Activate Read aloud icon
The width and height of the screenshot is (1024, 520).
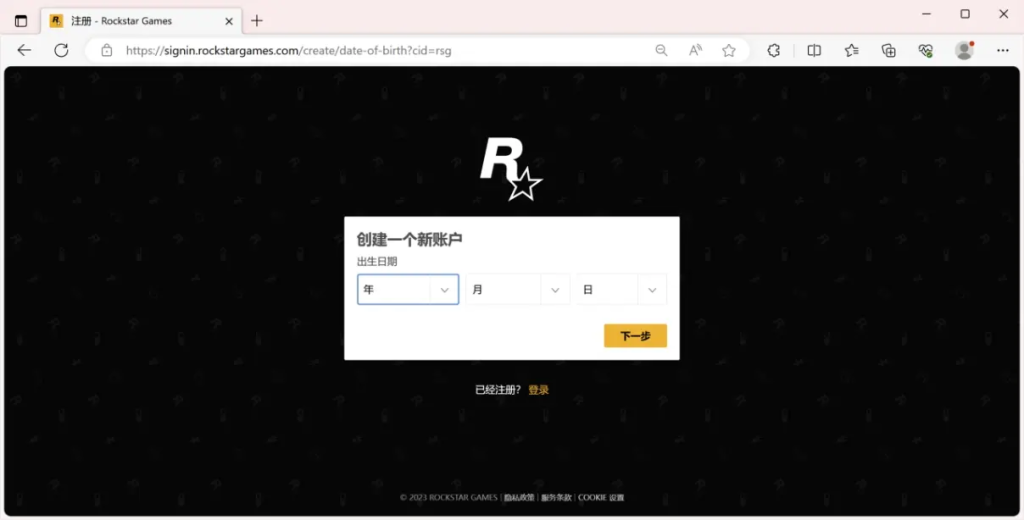tap(696, 50)
